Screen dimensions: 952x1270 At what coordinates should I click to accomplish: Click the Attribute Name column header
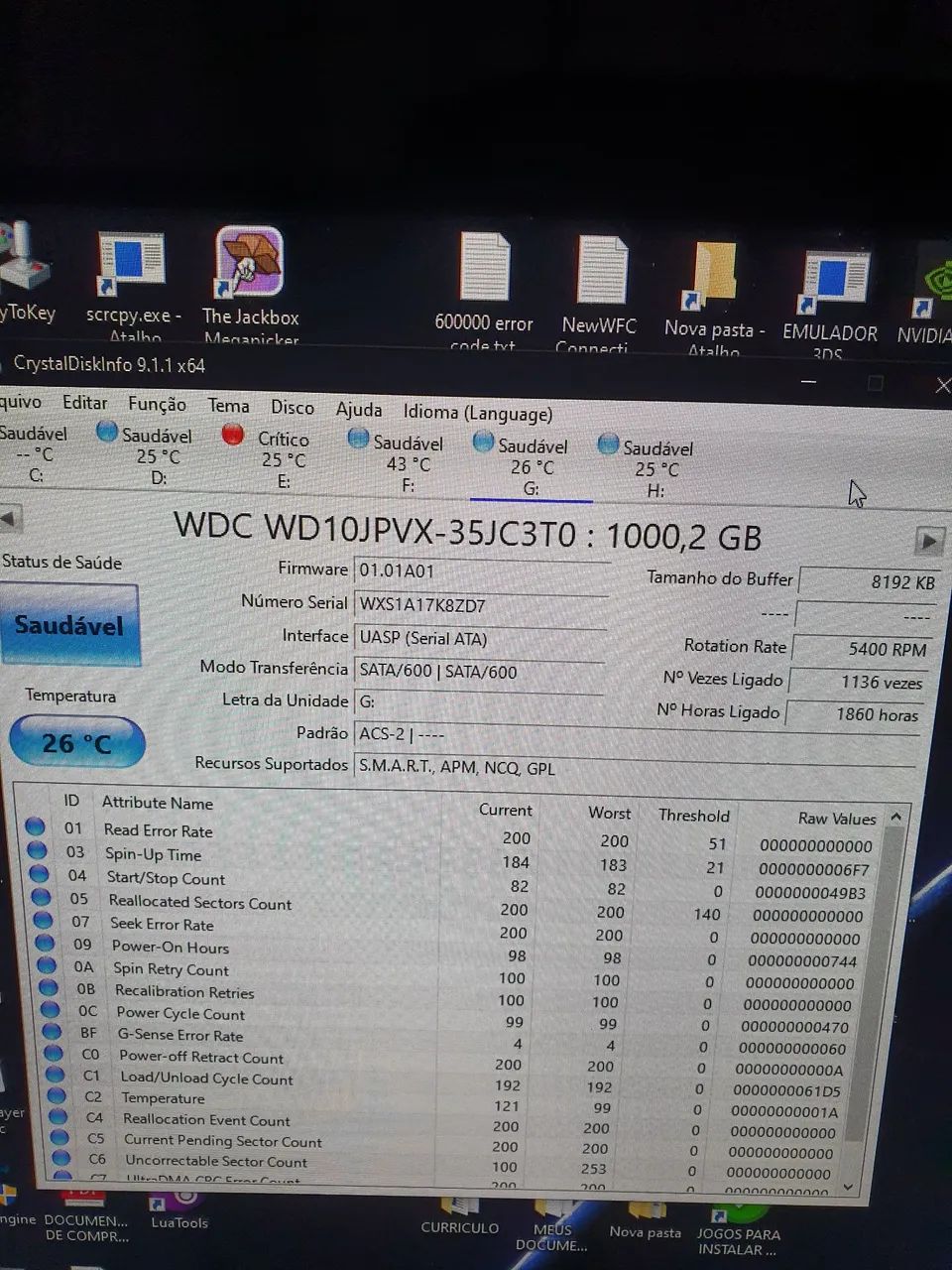click(158, 803)
